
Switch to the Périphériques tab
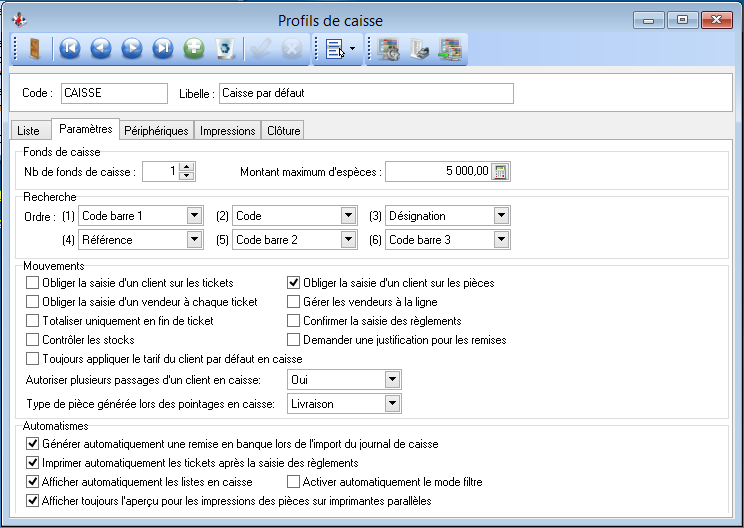point(156,131)
